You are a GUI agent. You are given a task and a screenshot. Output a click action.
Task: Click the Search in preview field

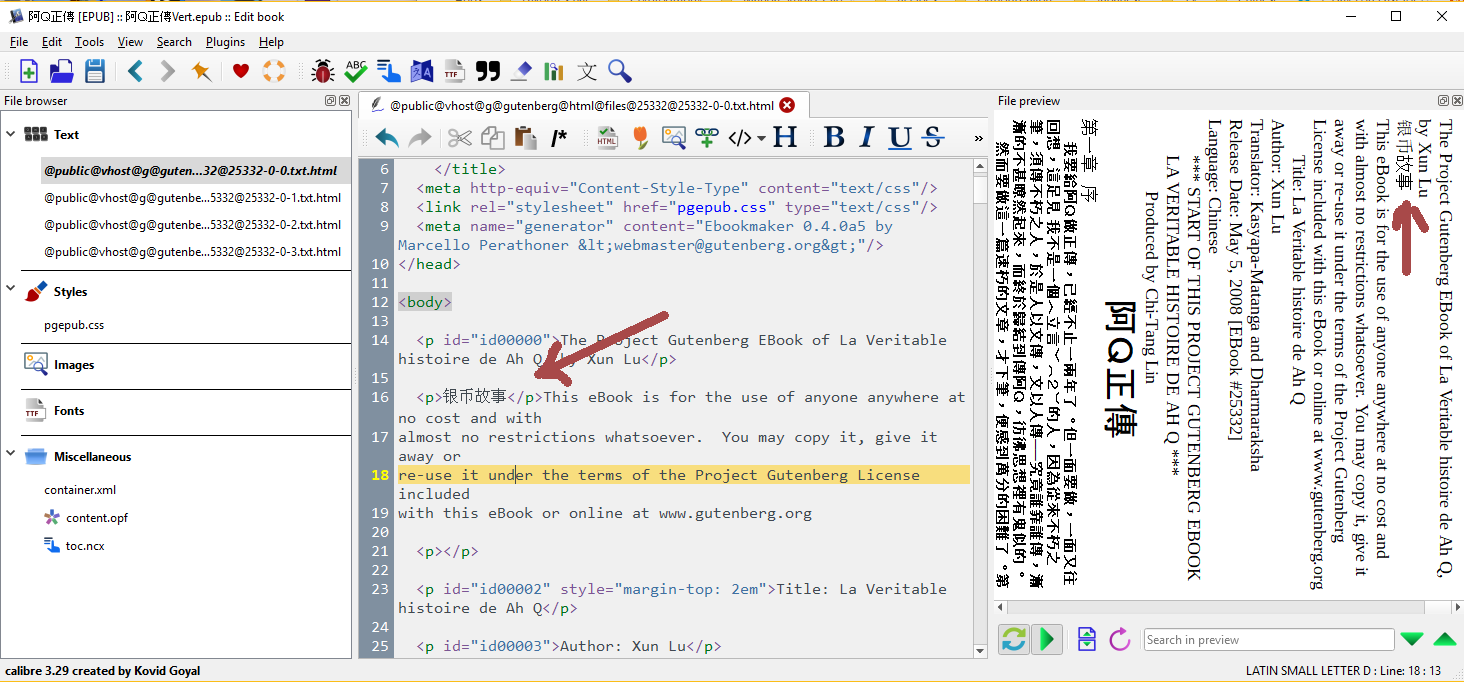point(1269,640)
